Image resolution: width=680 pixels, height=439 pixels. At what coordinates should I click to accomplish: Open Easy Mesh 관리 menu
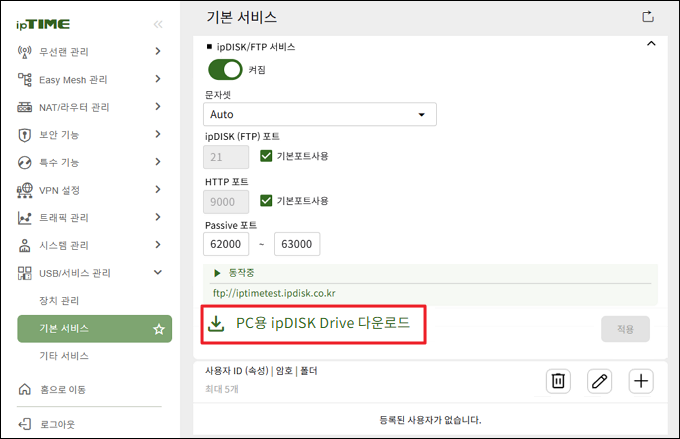[x=73, y=80]
